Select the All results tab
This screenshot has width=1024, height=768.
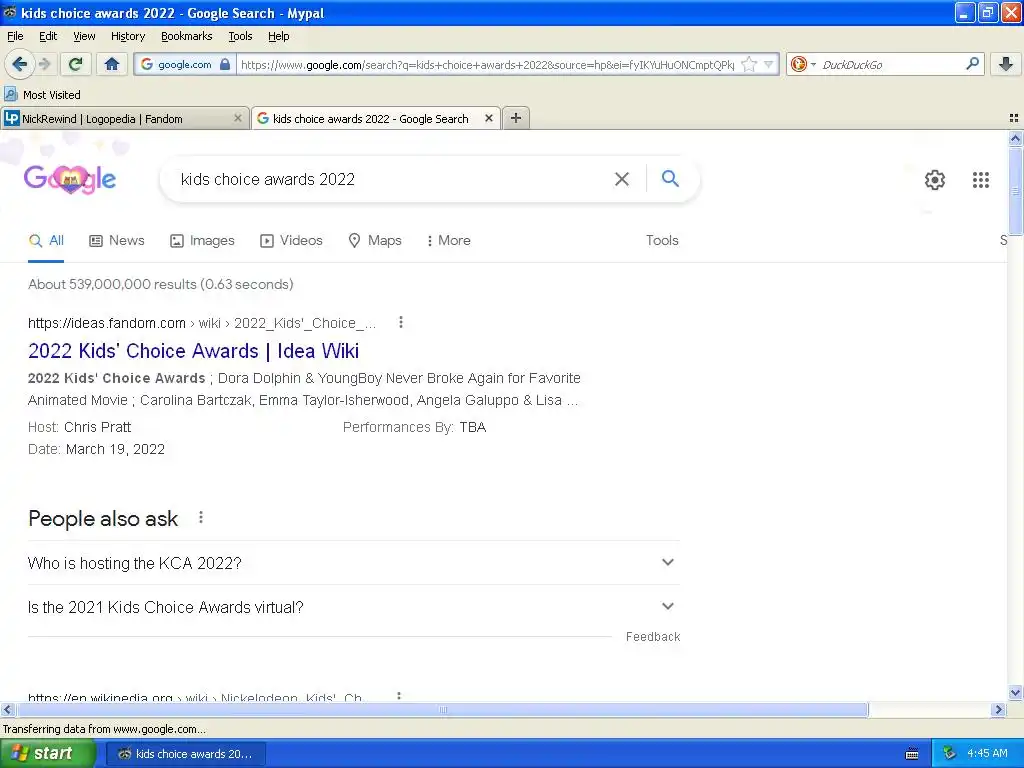(x=46, y=240)
